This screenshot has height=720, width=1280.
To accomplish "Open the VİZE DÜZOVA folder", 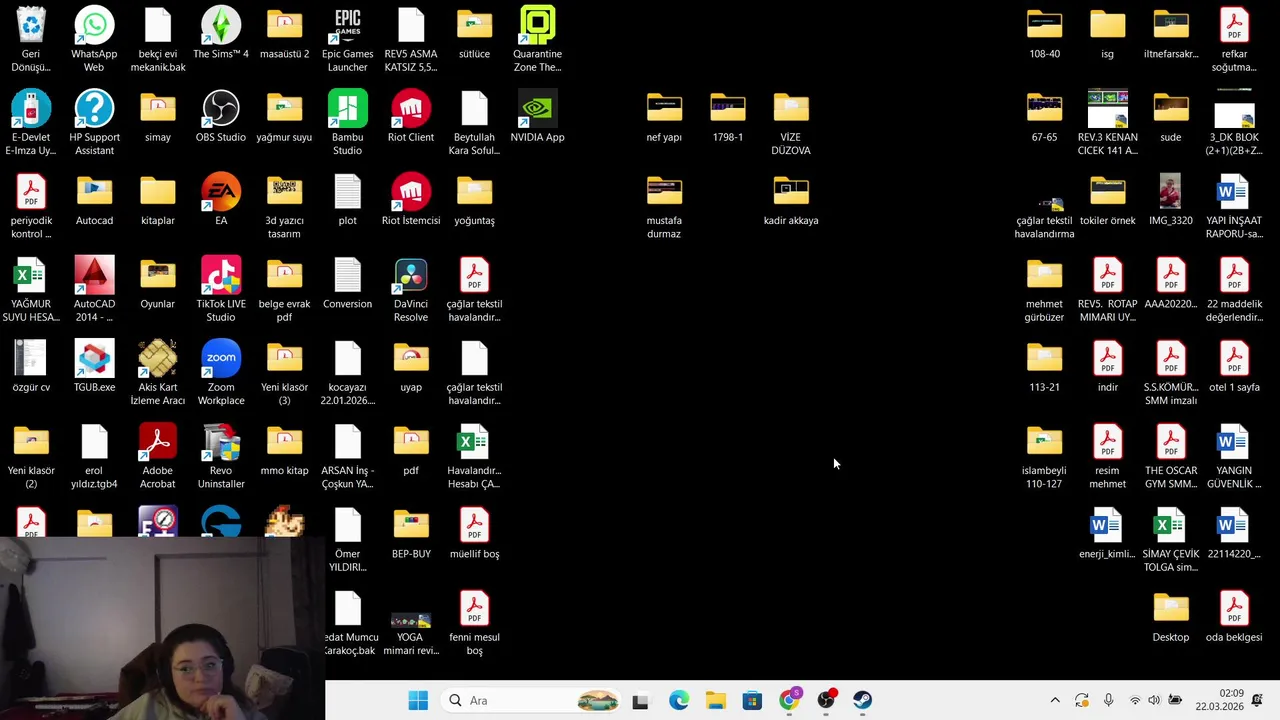I will click(791, 108).
